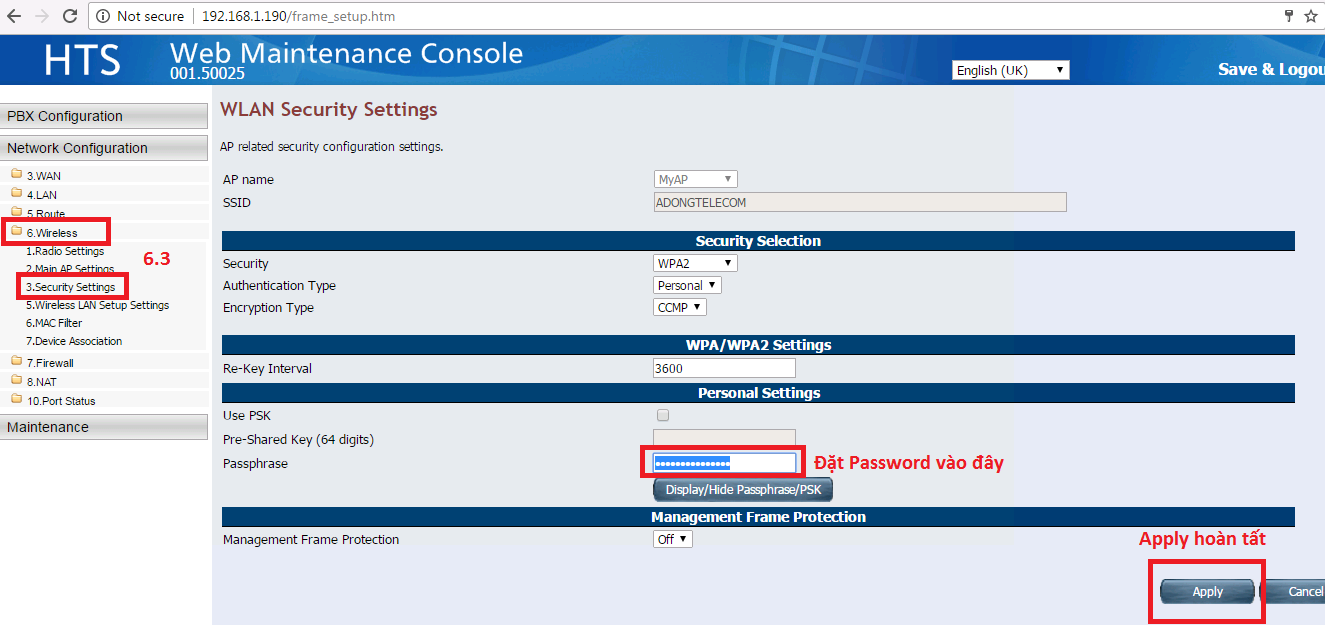Open the Authentication Type dropdown
The width and height of the screenshot is (1325, 625).
(687, 285)
